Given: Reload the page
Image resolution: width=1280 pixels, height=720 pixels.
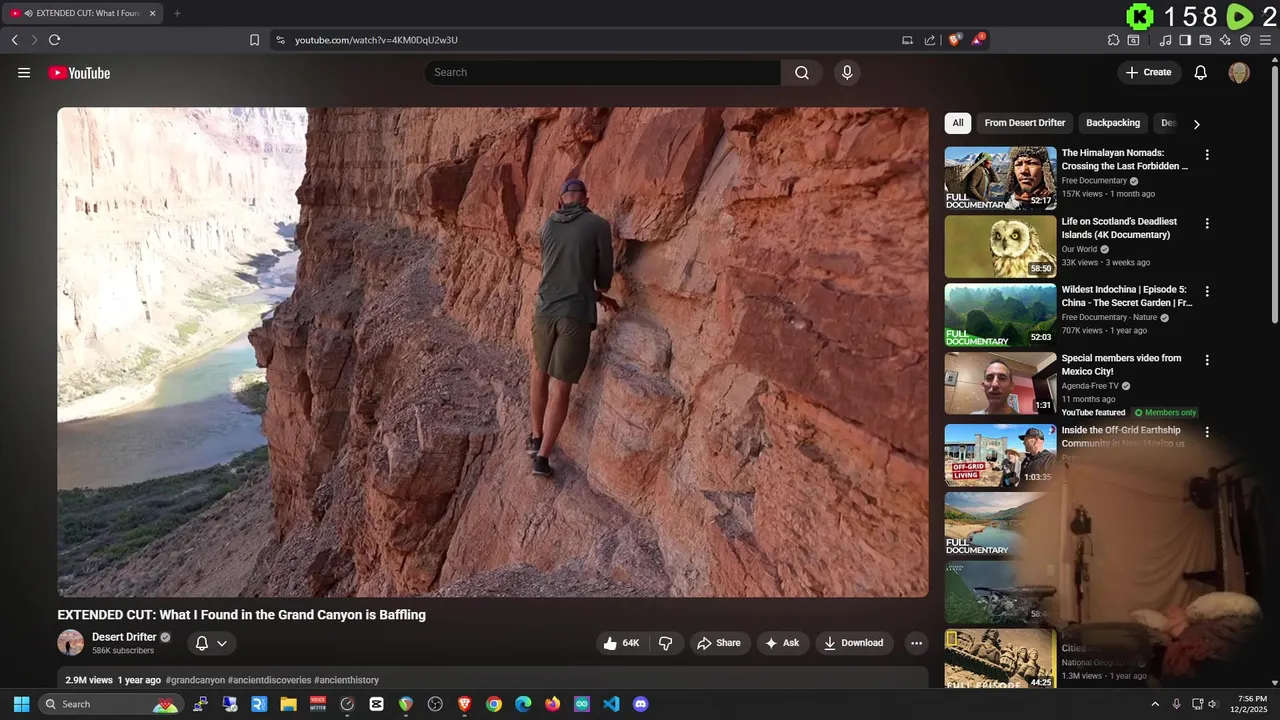Looking at the screenshot, I should point(54,40).
